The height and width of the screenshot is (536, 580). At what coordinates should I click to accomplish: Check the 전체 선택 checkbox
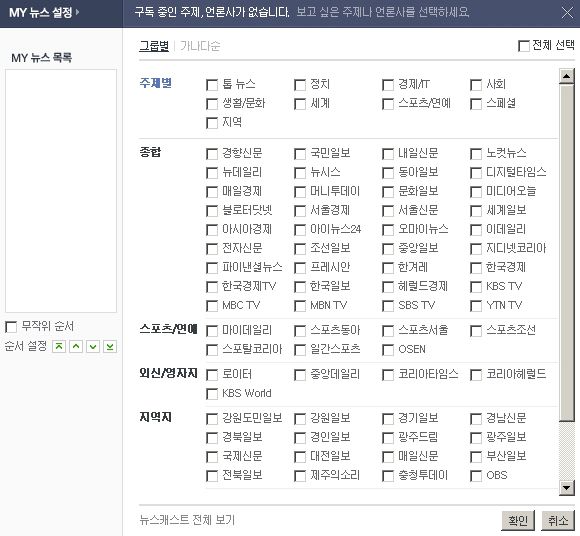[x=524, y=46]
